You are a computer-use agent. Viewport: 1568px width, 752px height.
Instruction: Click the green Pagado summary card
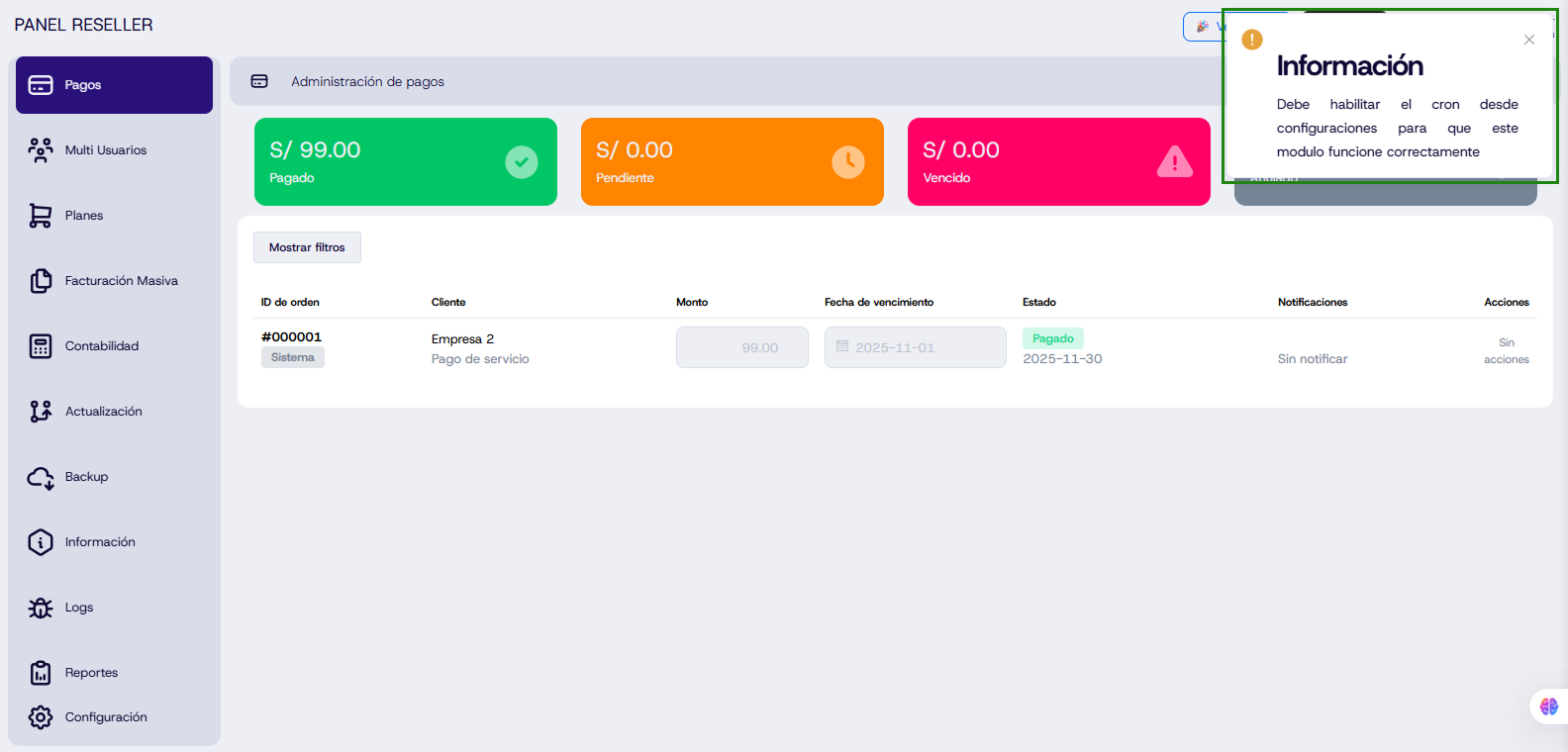tap(405, 162)
